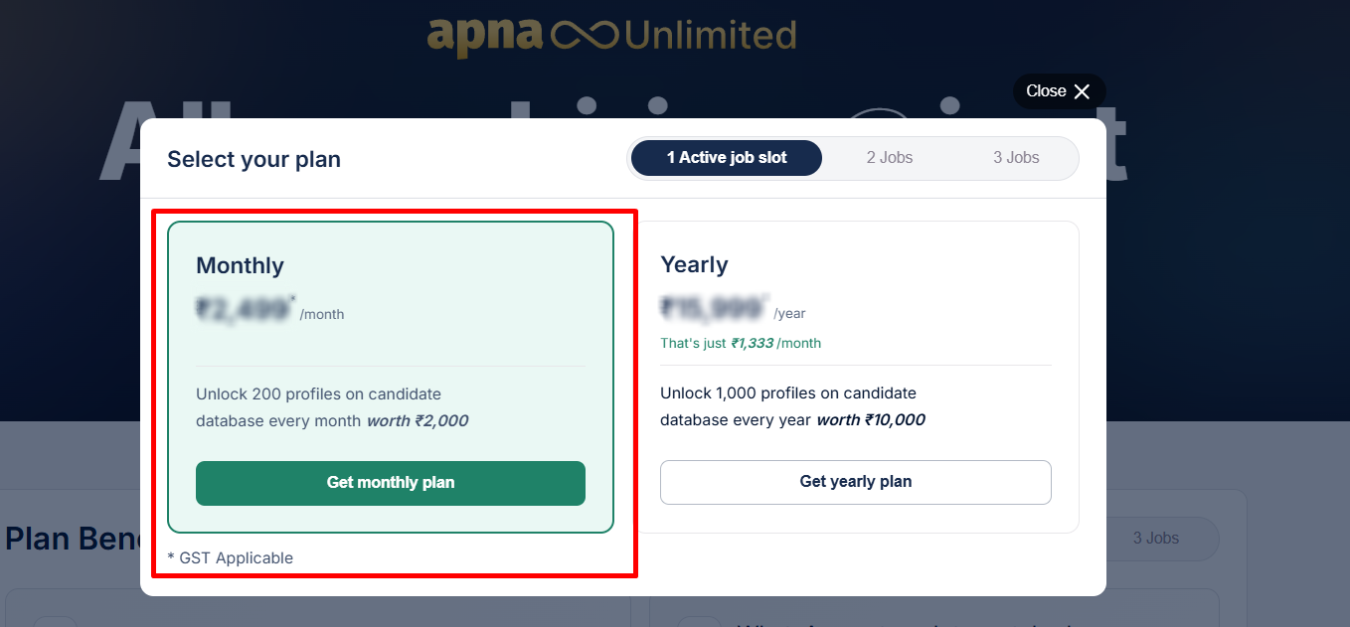Select the Monthly plan card heading

[240, 266]
